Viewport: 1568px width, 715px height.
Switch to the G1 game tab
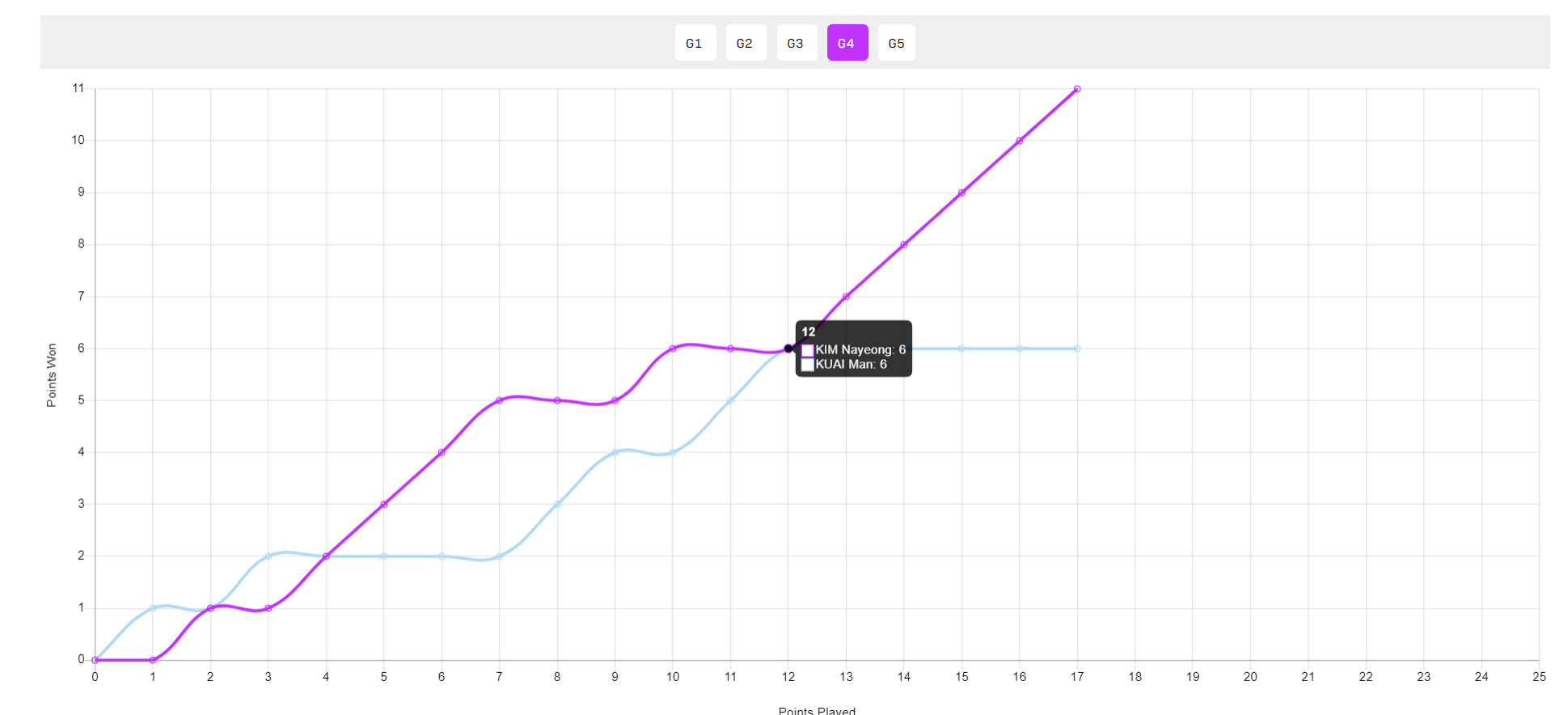(695, 43)
